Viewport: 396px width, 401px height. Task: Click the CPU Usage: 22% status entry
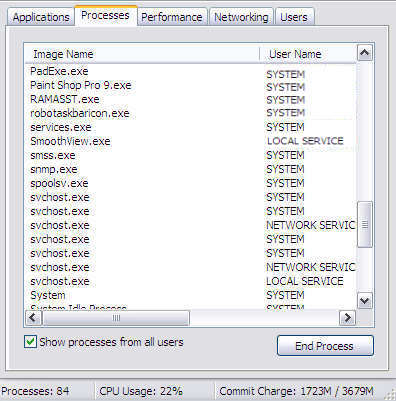pyautogui.click(x=141, y=391)
